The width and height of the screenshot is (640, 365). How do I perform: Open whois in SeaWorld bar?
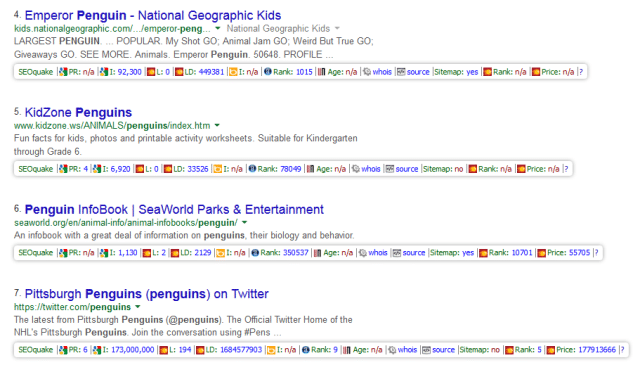pos(378,253)
